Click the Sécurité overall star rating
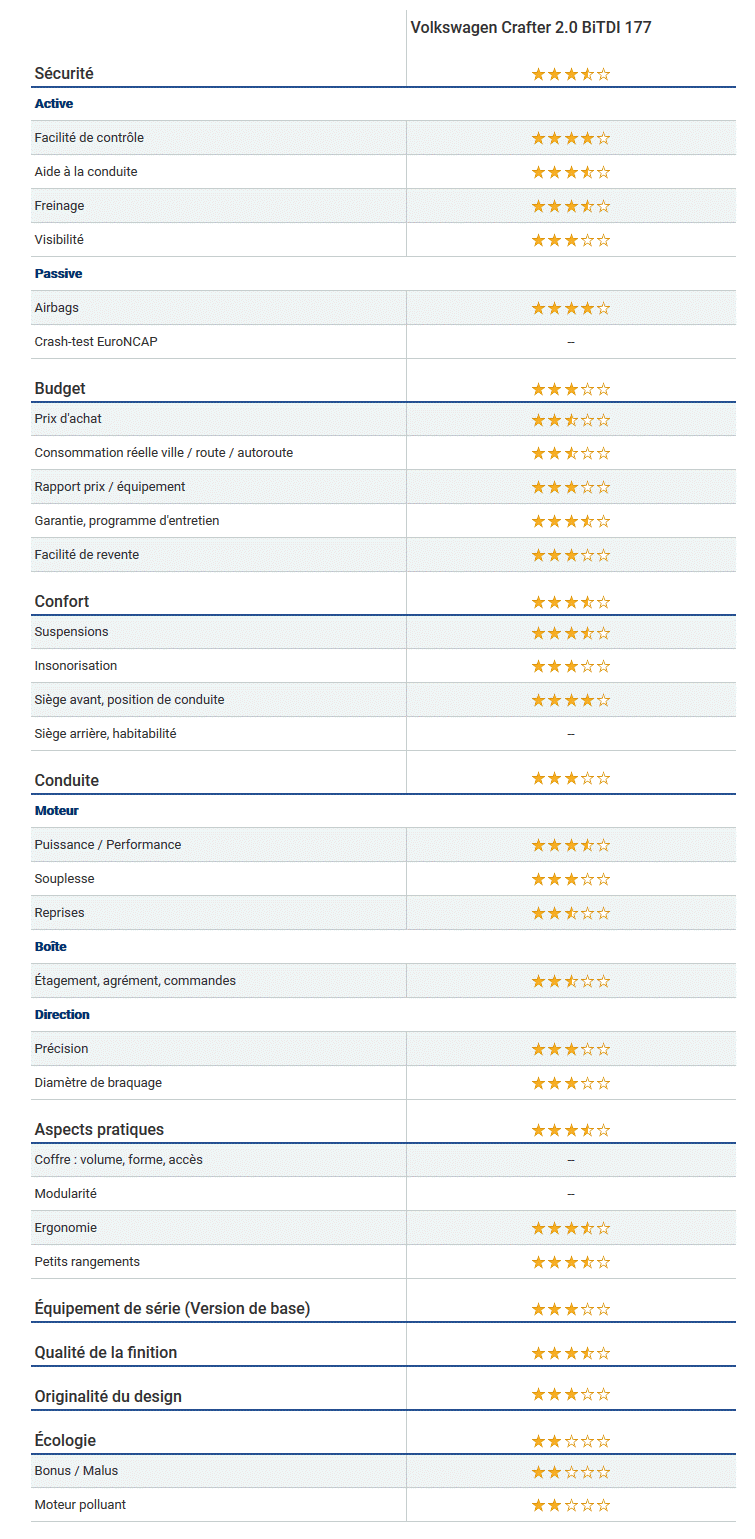The image size is (755, 1539). [570, 74]
